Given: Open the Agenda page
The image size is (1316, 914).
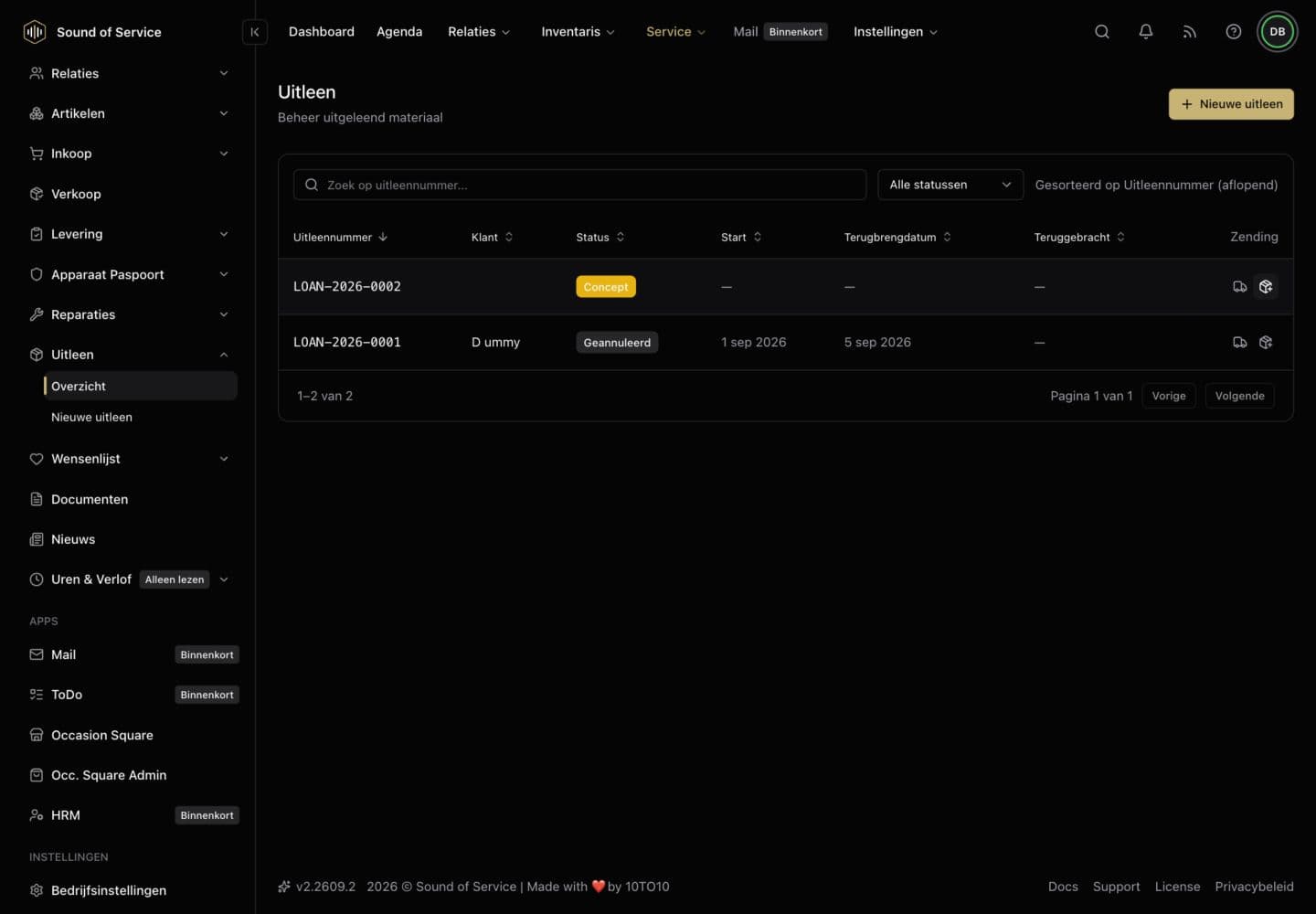Looking at the screenshot, I should tap(399, 32).
